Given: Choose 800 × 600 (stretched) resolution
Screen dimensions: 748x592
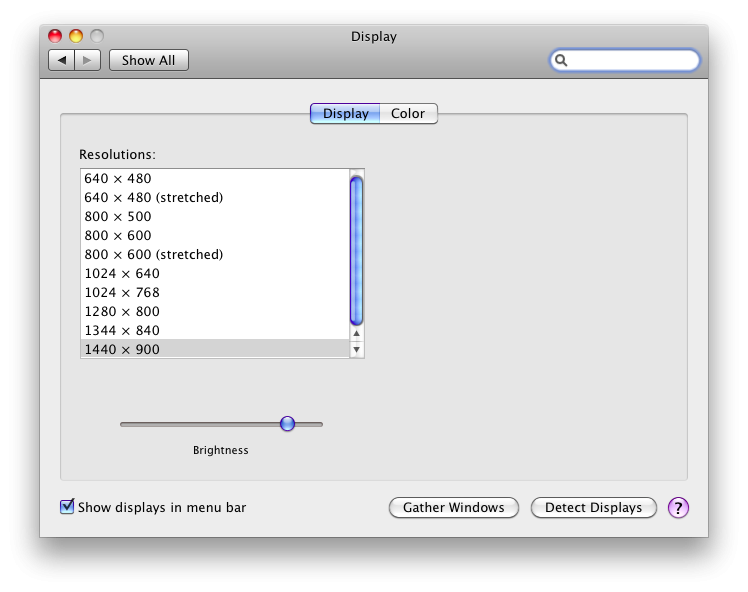Looking at the screenshot, I should pos(153,254).
